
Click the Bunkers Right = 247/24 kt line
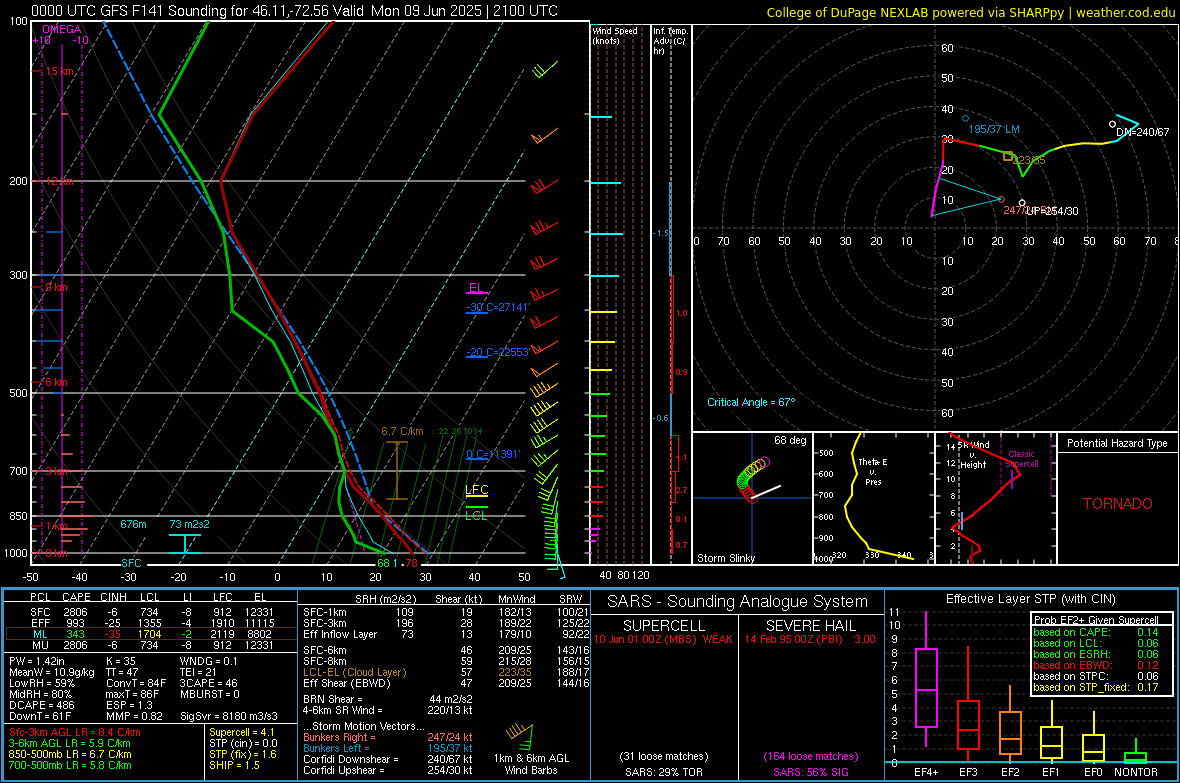click(387, 737)
